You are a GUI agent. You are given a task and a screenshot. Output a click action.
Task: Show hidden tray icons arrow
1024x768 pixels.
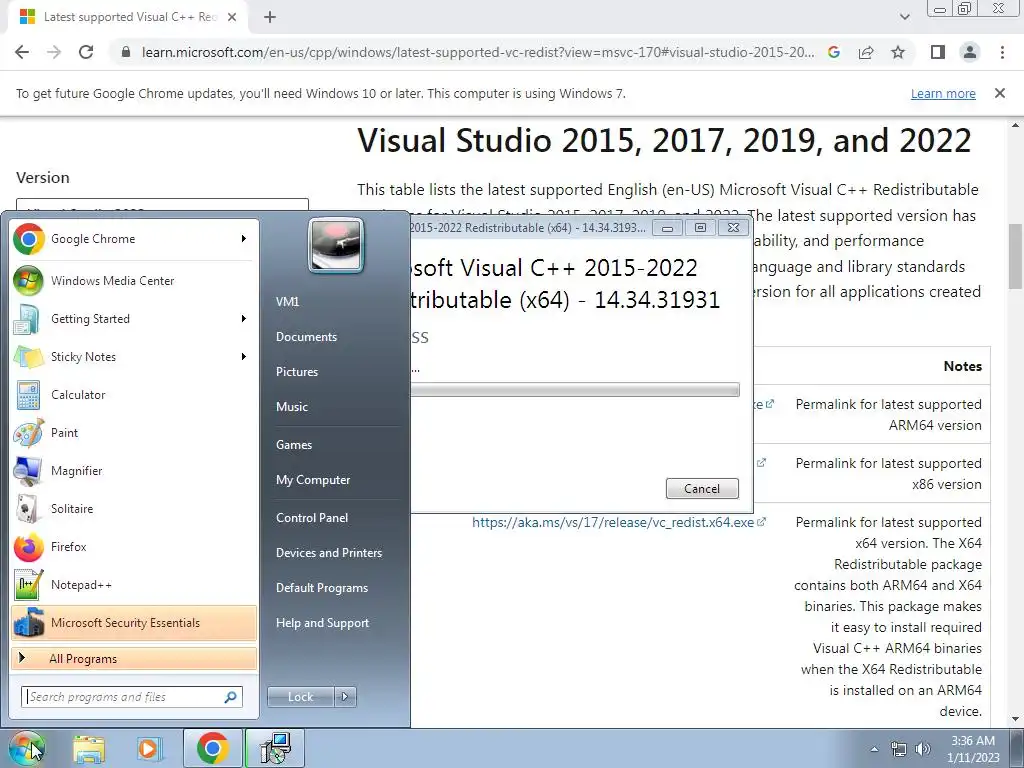point(874,749)
